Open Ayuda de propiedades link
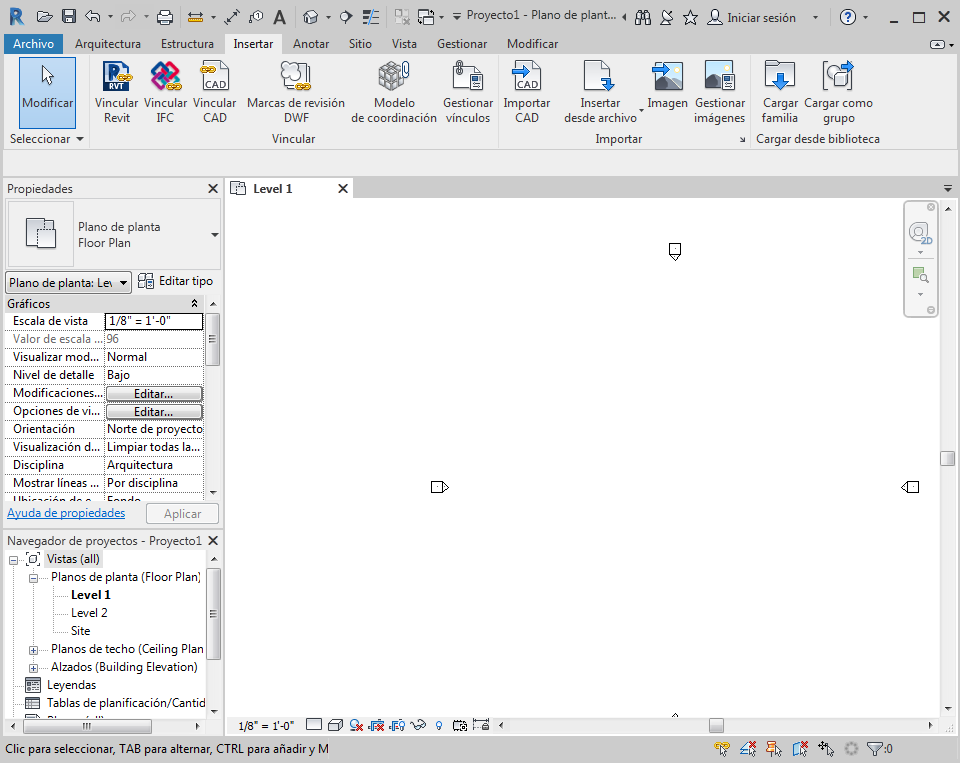Image resolution: width=960 pixels, height=763 pixels. (66, 513)
